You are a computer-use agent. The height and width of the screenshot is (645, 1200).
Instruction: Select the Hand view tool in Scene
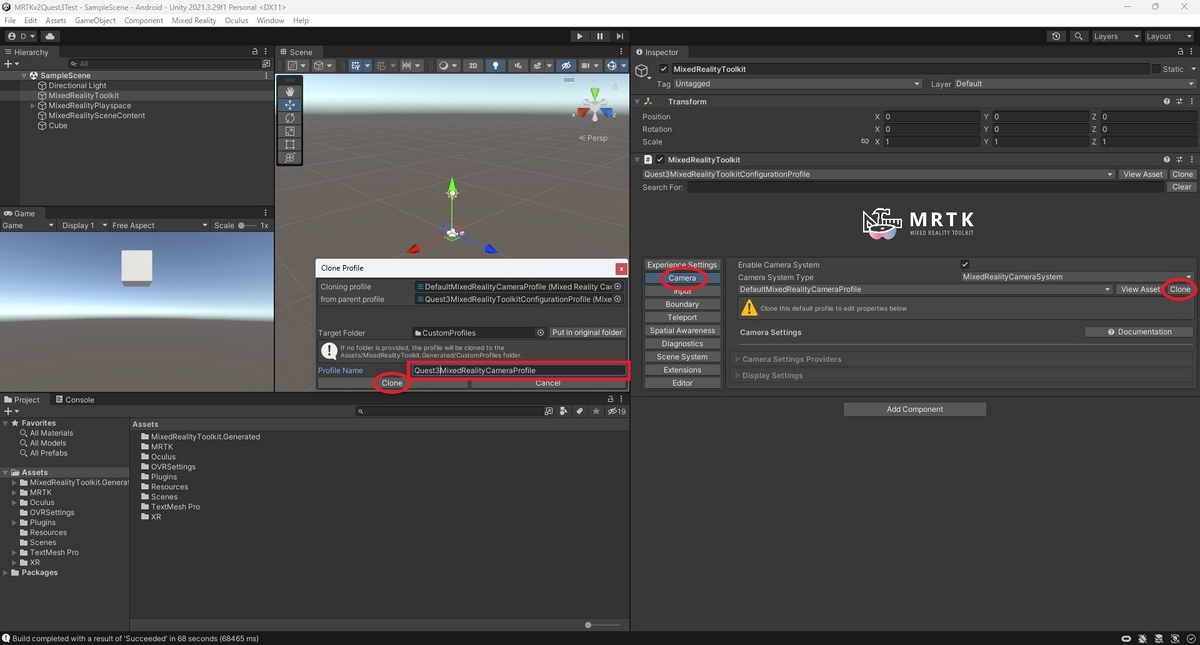point(290,91)
